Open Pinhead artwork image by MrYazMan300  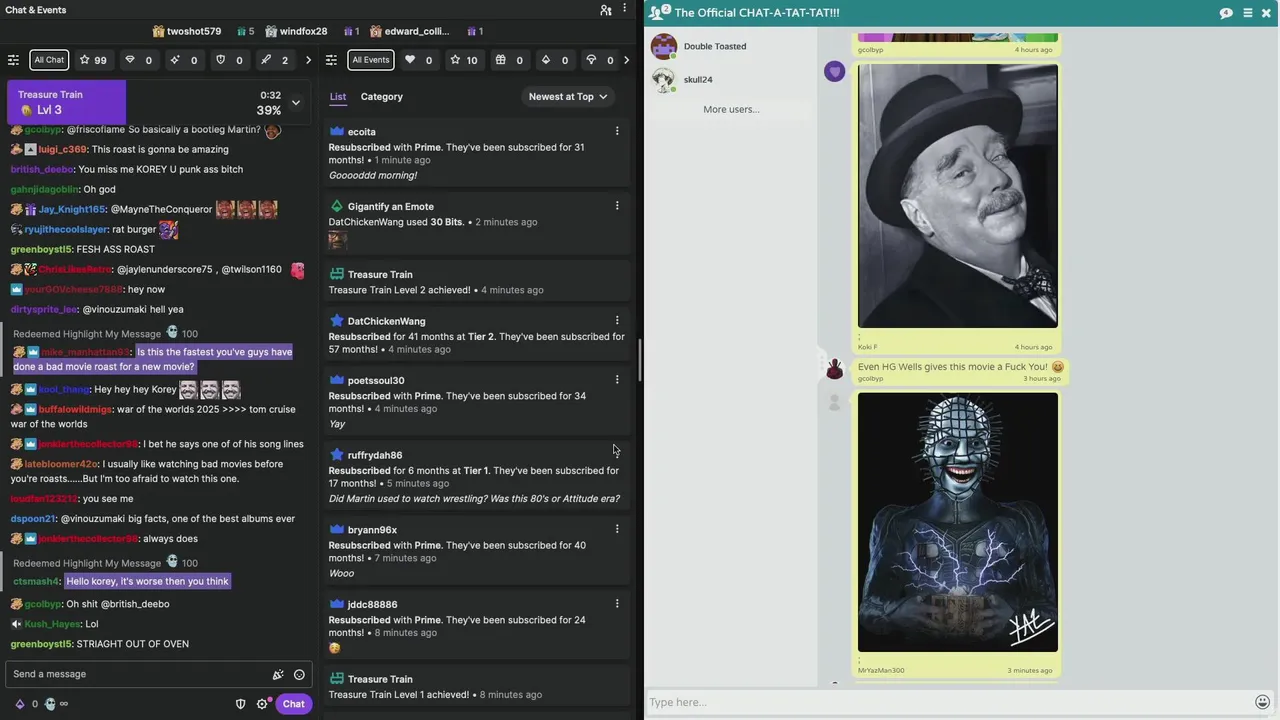point(957,522)
